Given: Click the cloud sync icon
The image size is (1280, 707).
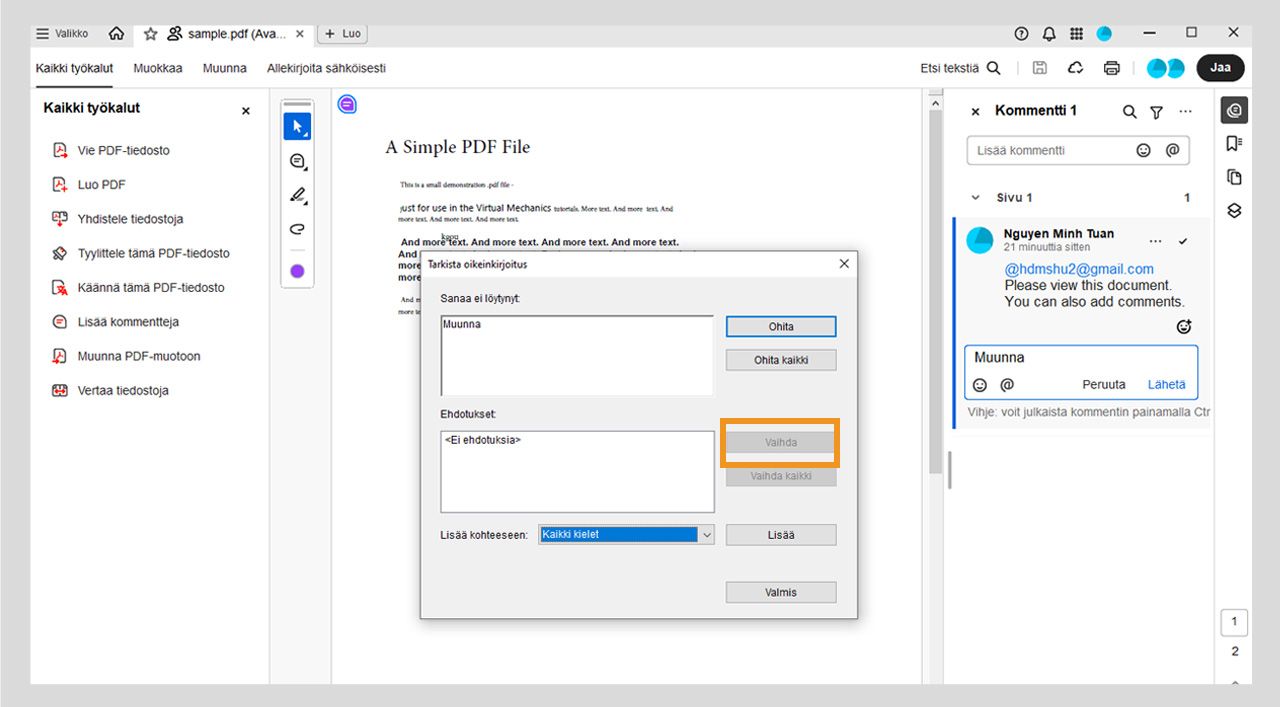Looking at the screenshot, I should [x=1076, y=68].
